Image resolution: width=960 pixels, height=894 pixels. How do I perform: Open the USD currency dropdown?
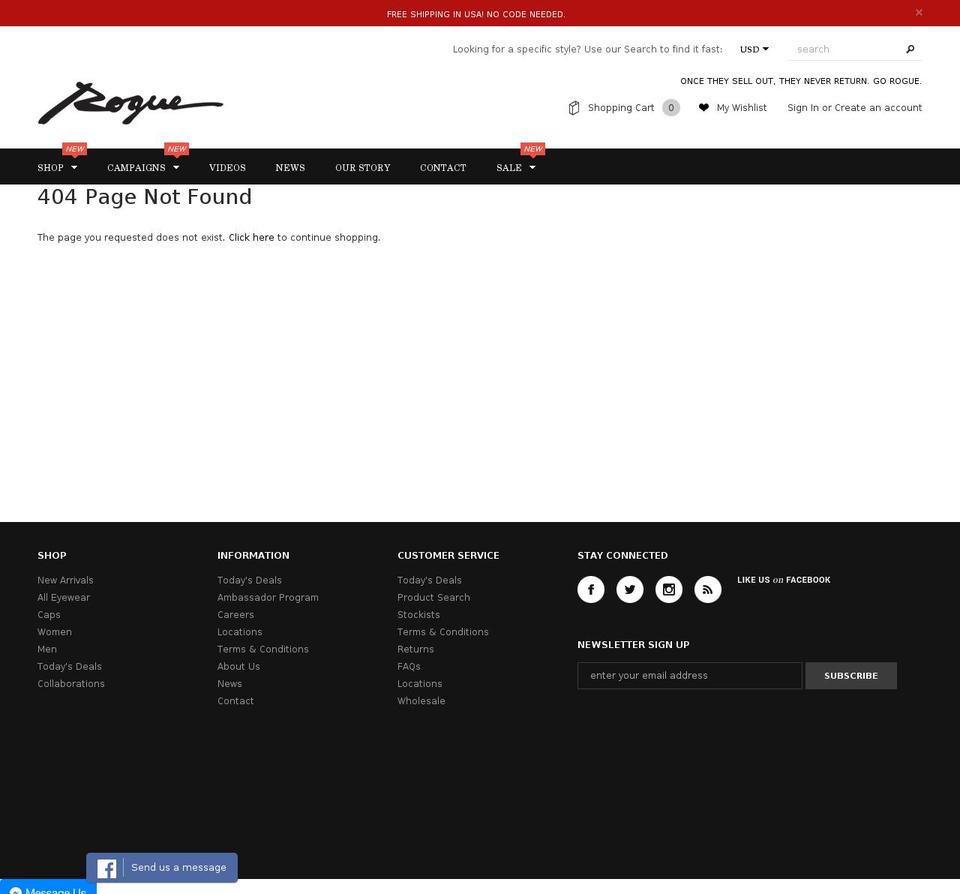coord(754,49)
